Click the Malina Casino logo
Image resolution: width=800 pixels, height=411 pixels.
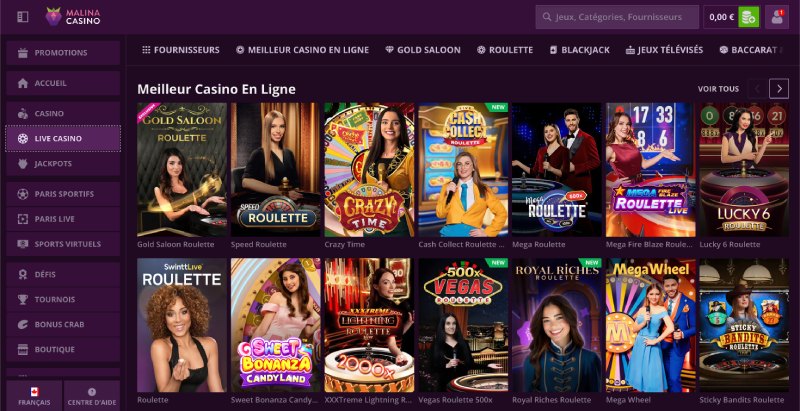[x=73, y=17]
